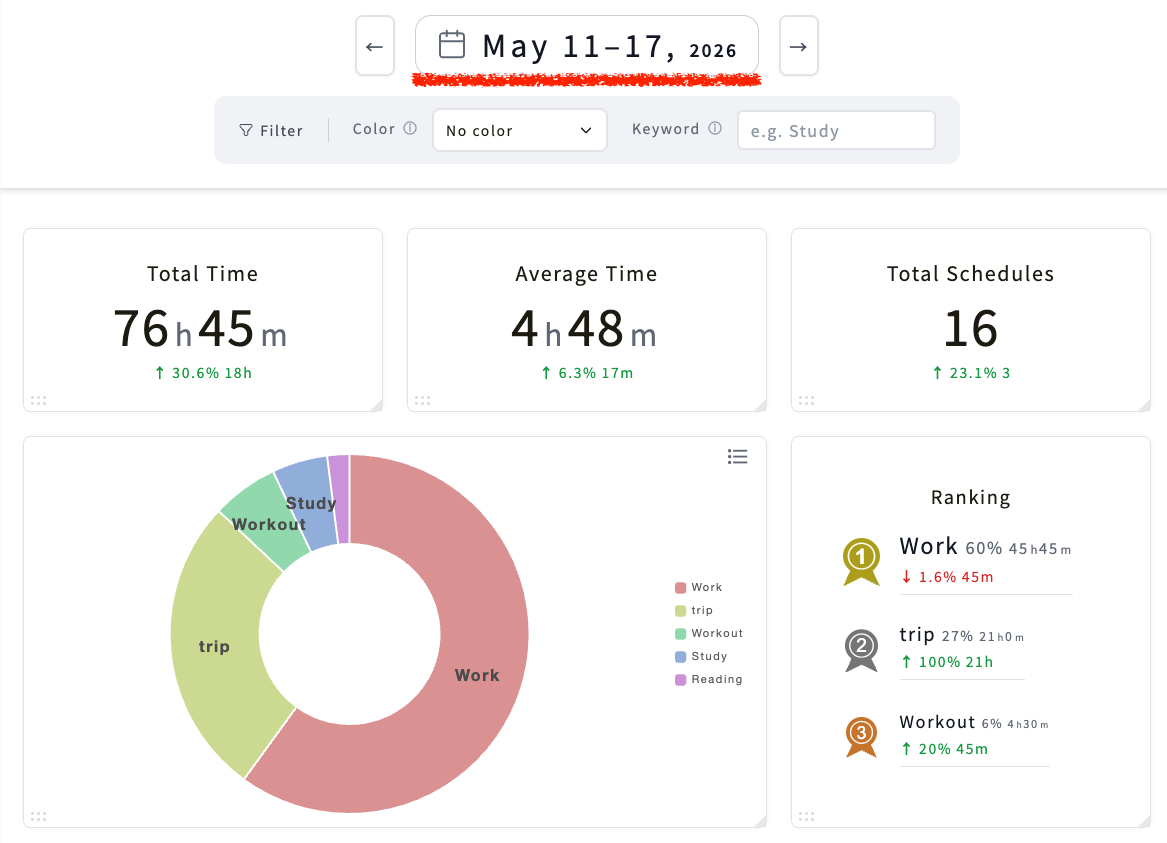Toggle the trip legend entry
Viewport: 1167px width, 843px height.
coord(694,610)
